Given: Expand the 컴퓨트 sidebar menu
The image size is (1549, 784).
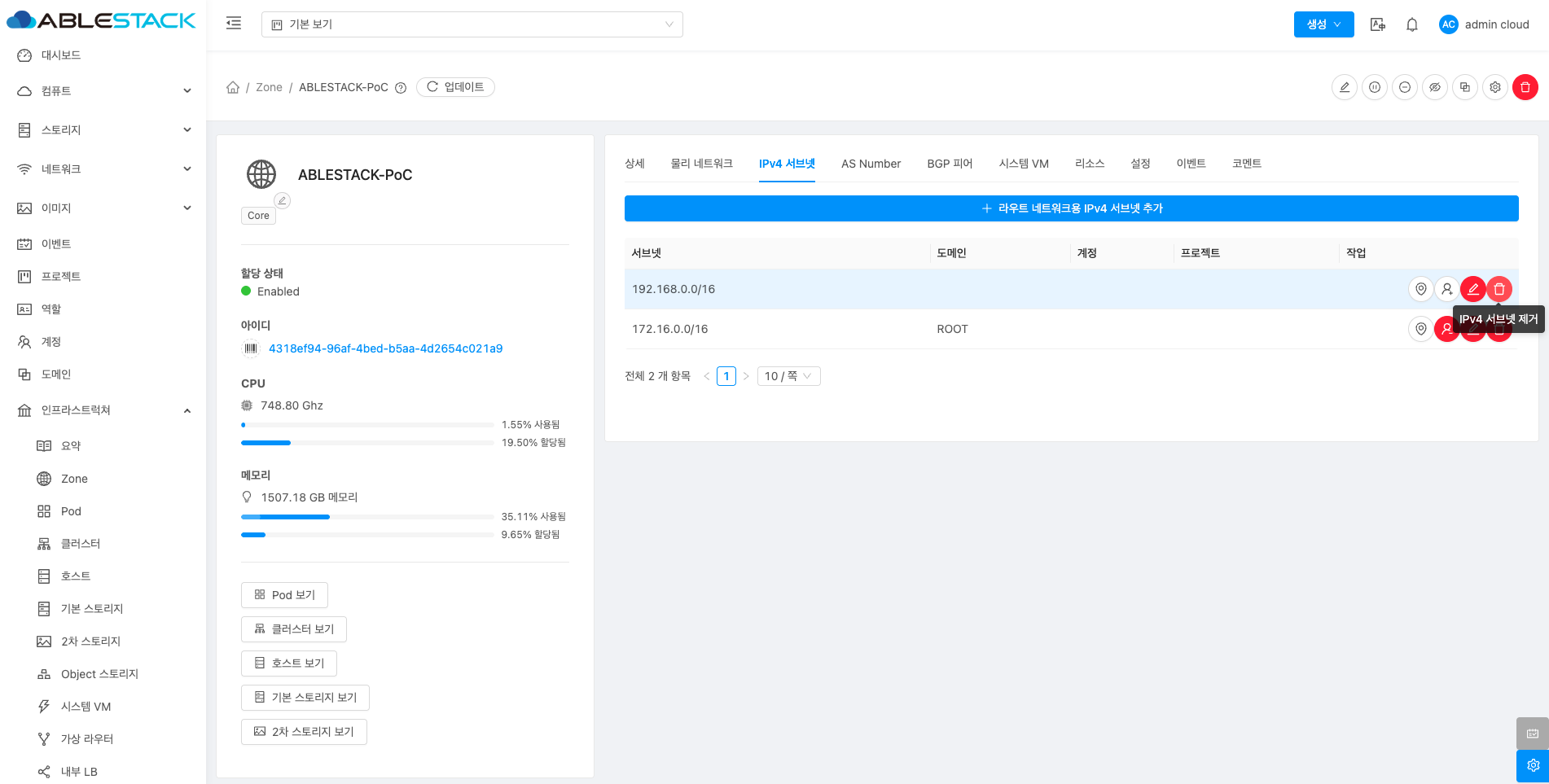Looking at the screenshot, I should [x=104, y=91].
